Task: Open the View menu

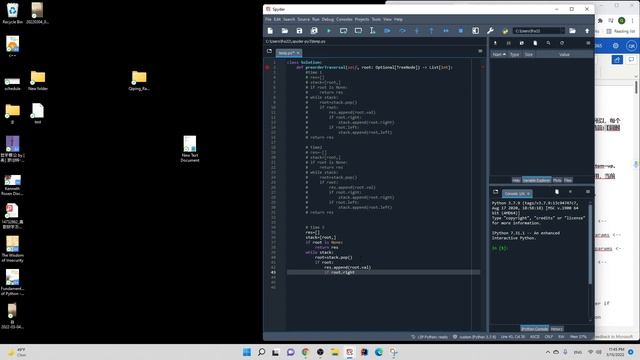Action: [x=387, y=19]
